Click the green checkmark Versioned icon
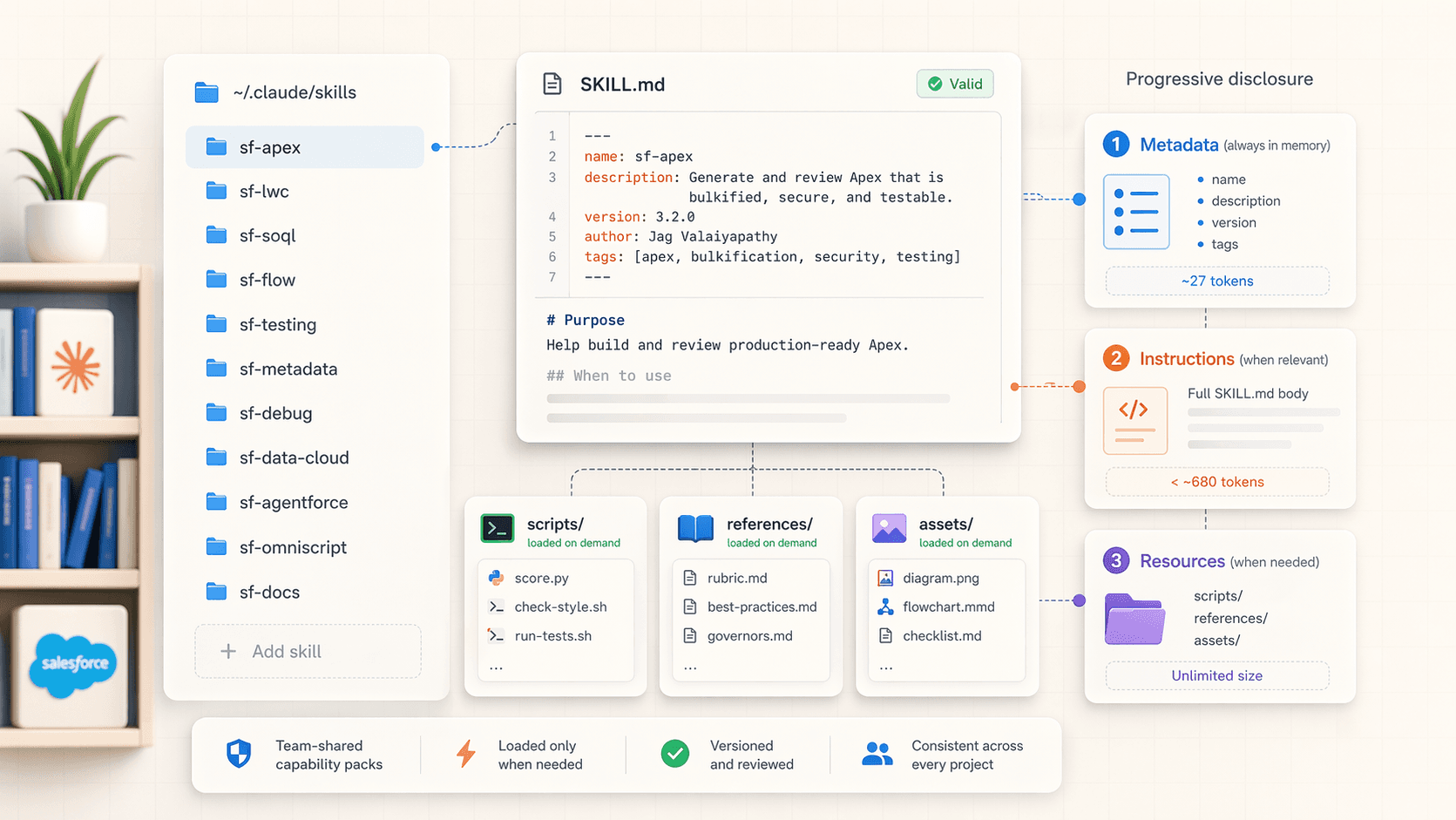Screen dimensions: 1456x820 click(674, 754)
